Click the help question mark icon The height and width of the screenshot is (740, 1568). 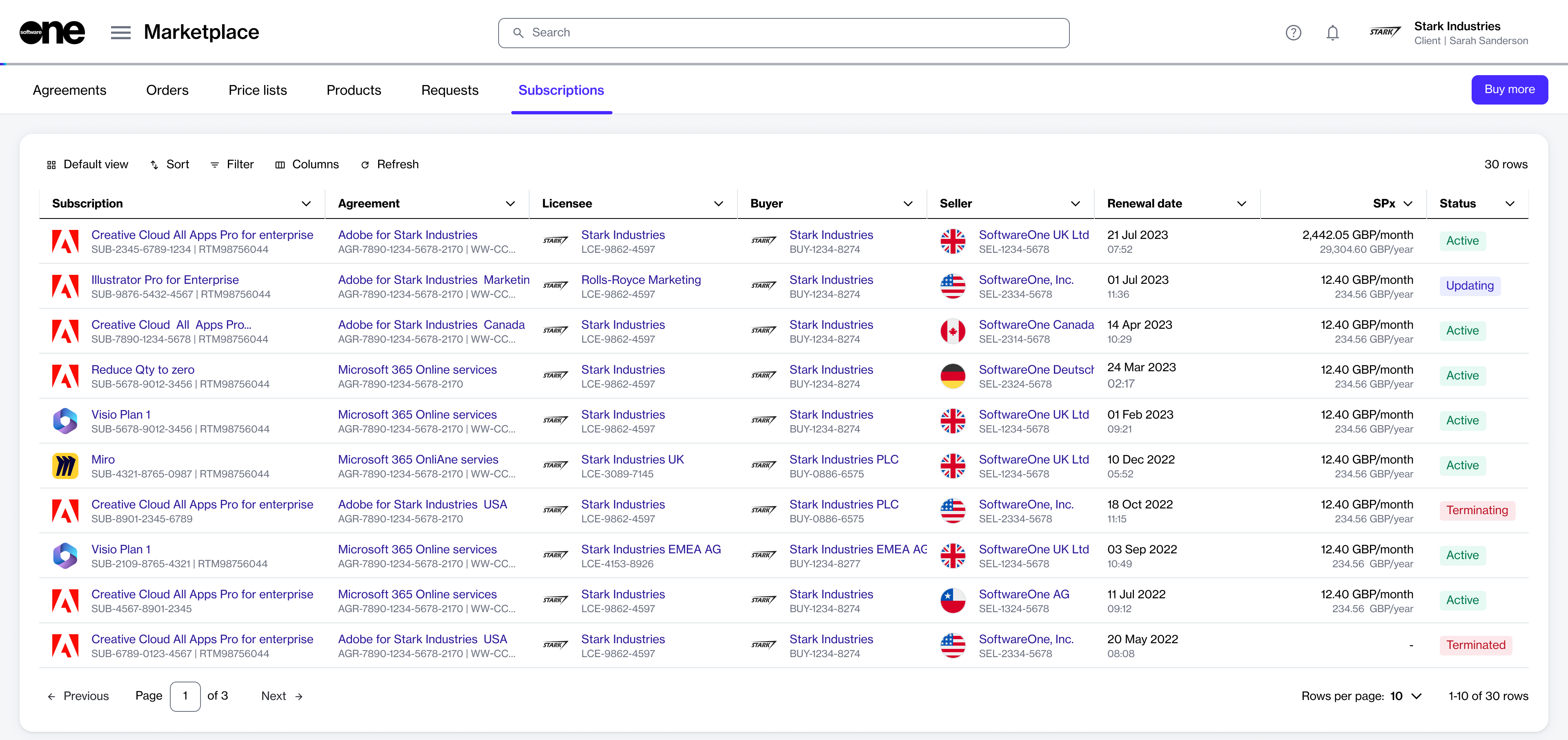click(x=1293, y=33)
